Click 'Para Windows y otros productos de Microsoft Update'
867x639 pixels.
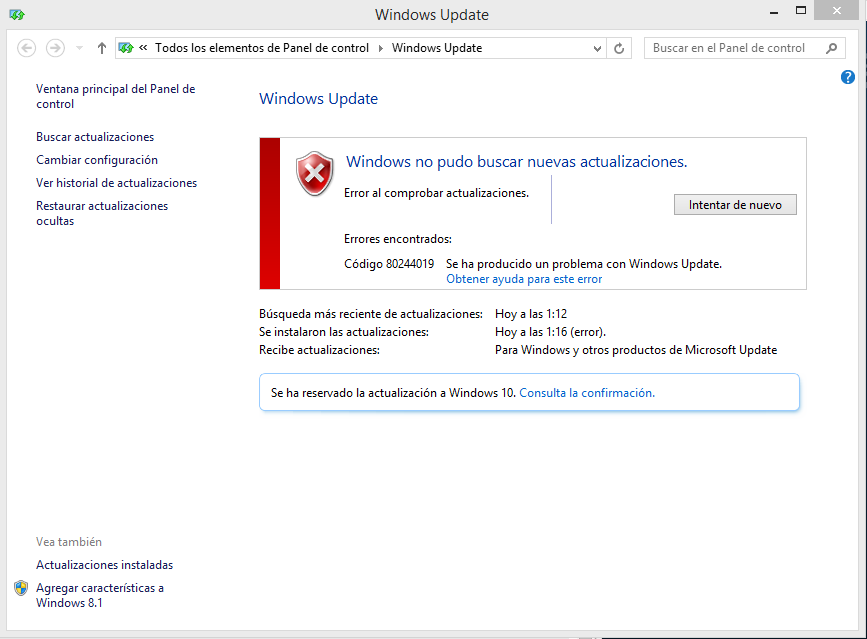point(636,350)
